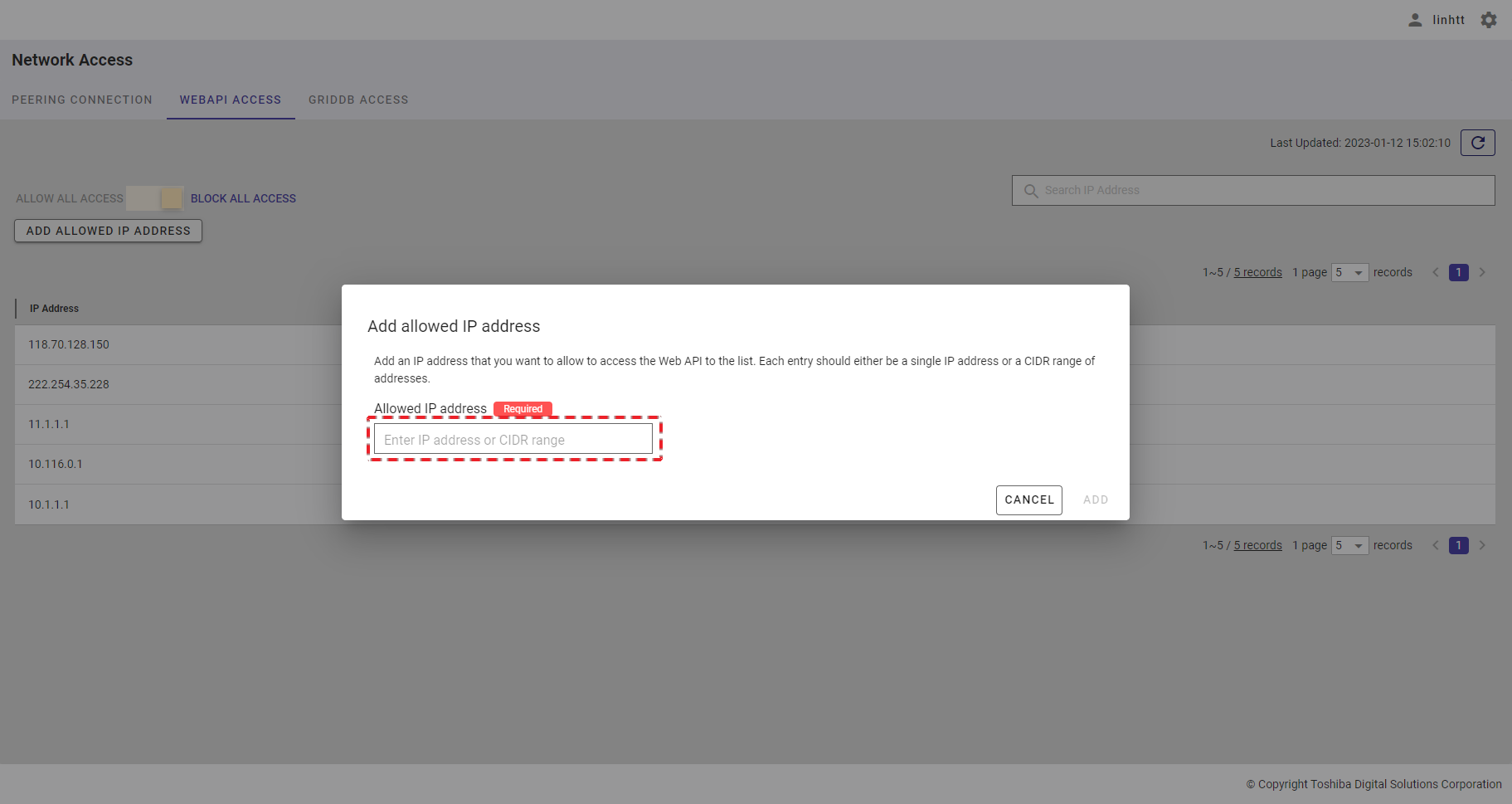The width and height of the screenshot is (1512, 804).
Task: Toggle the Allow/Block all access switch
Action: click(156, 198)
